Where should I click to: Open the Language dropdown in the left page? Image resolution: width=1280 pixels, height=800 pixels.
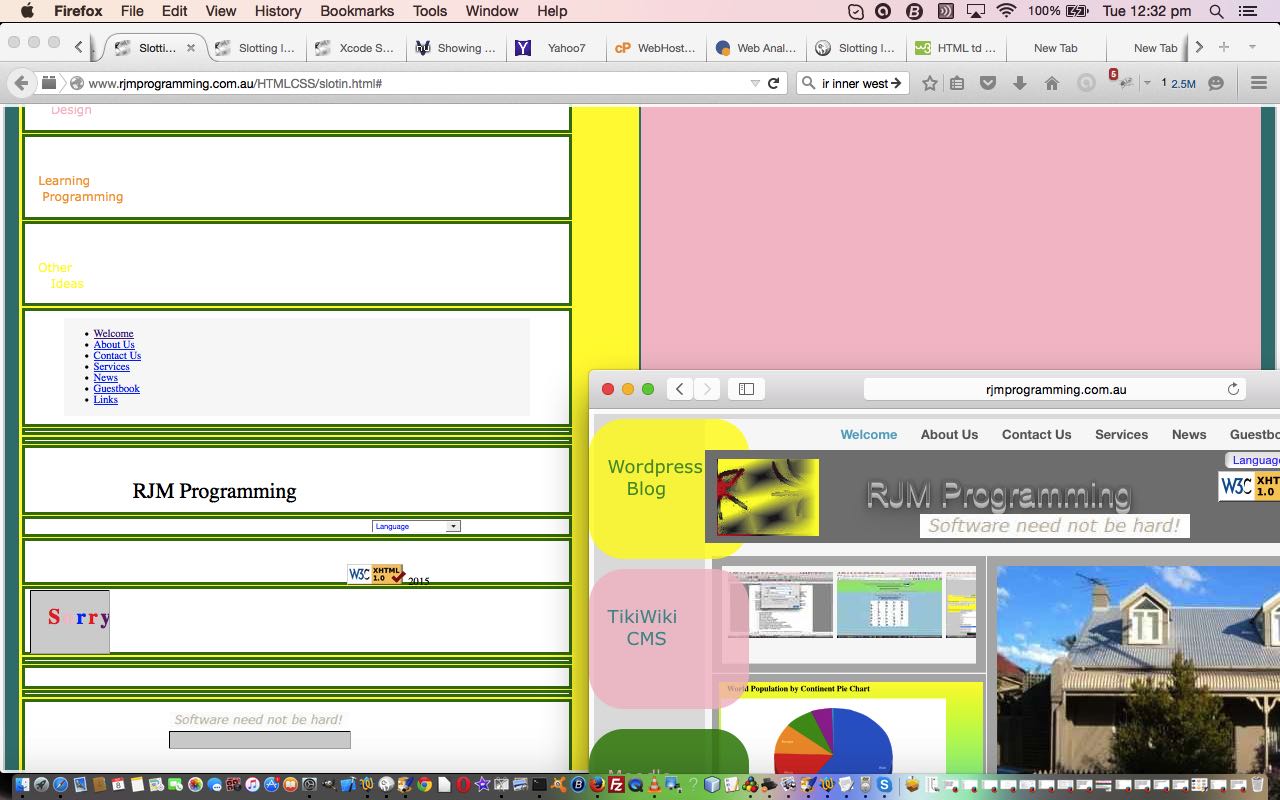coord(416,526)
